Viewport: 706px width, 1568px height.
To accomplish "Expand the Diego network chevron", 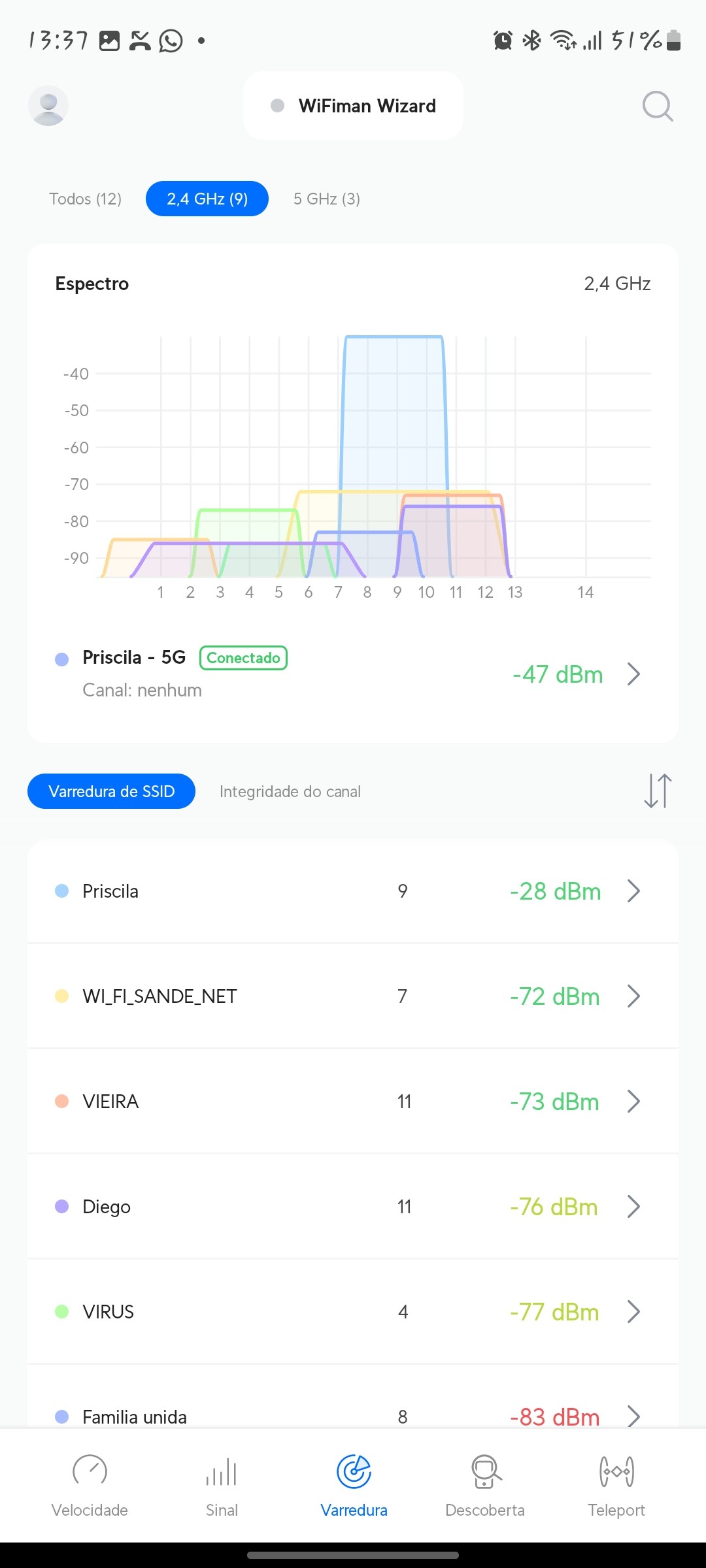I will [633, 1207].
